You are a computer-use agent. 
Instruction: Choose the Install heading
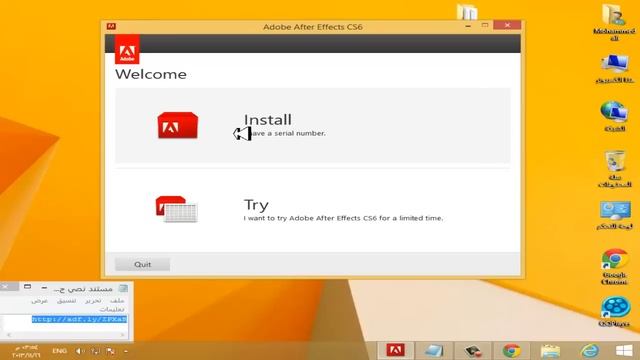point(268,120)
